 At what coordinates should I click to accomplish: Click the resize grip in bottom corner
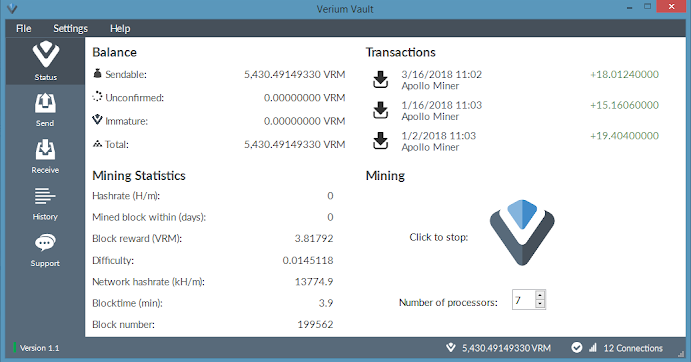681,353
